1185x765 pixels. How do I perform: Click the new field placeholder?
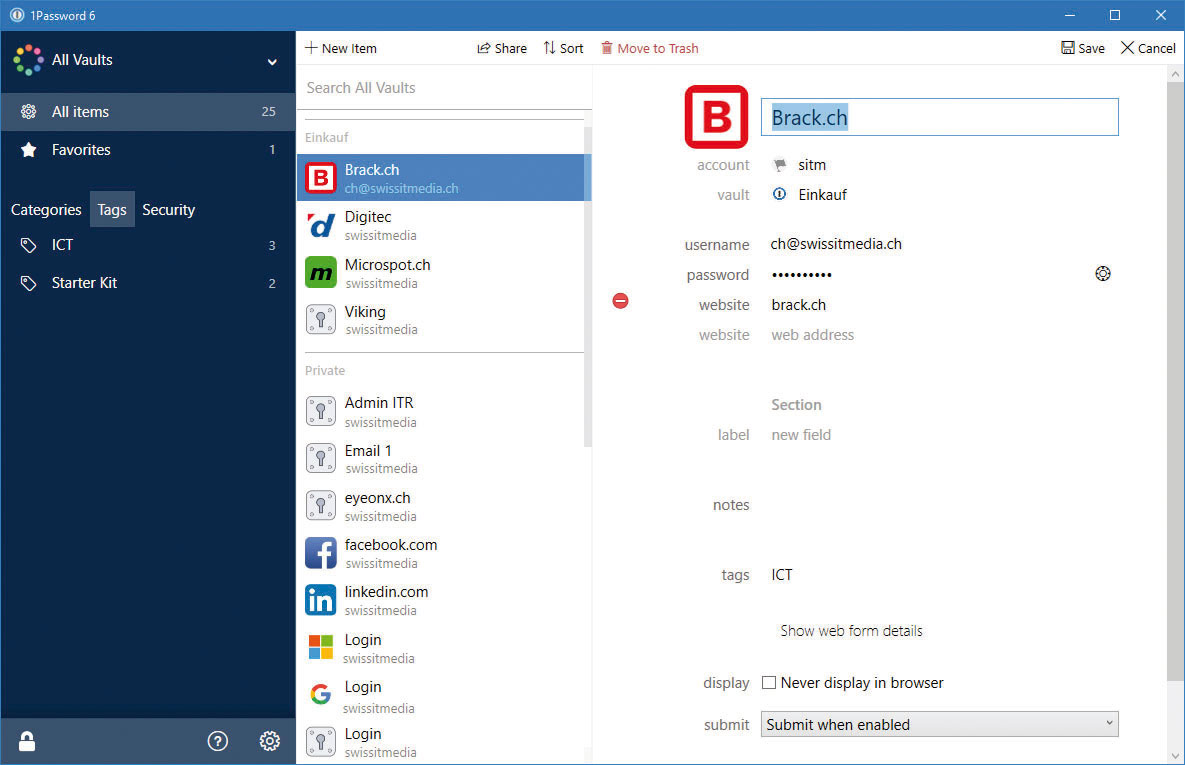tap(801, 435)
